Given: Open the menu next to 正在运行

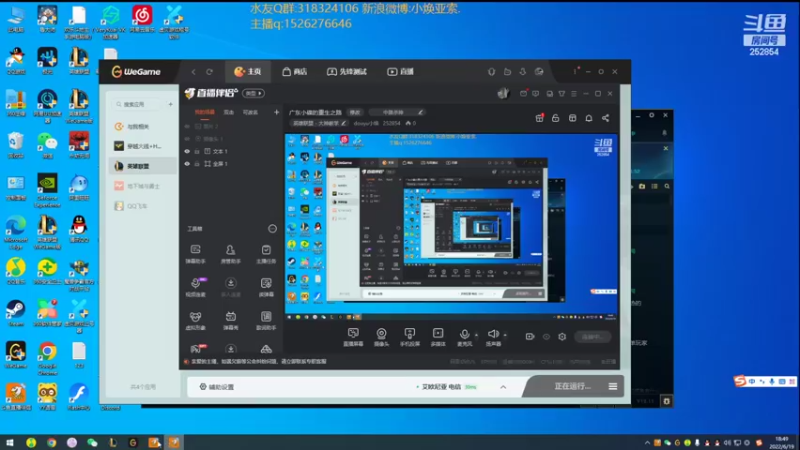Looking at the screenshot, I should click(x=613, y=386).
